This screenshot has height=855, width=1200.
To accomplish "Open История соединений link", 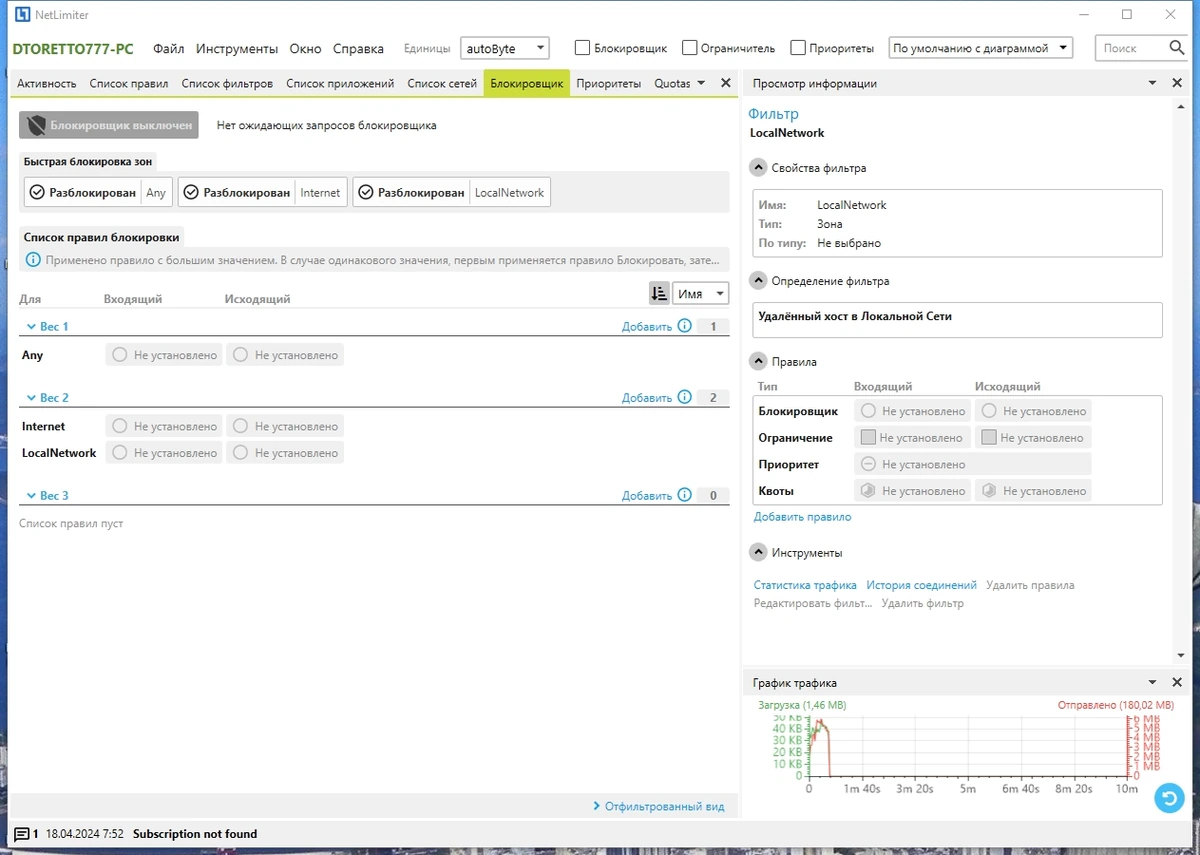I will point(921,585).
